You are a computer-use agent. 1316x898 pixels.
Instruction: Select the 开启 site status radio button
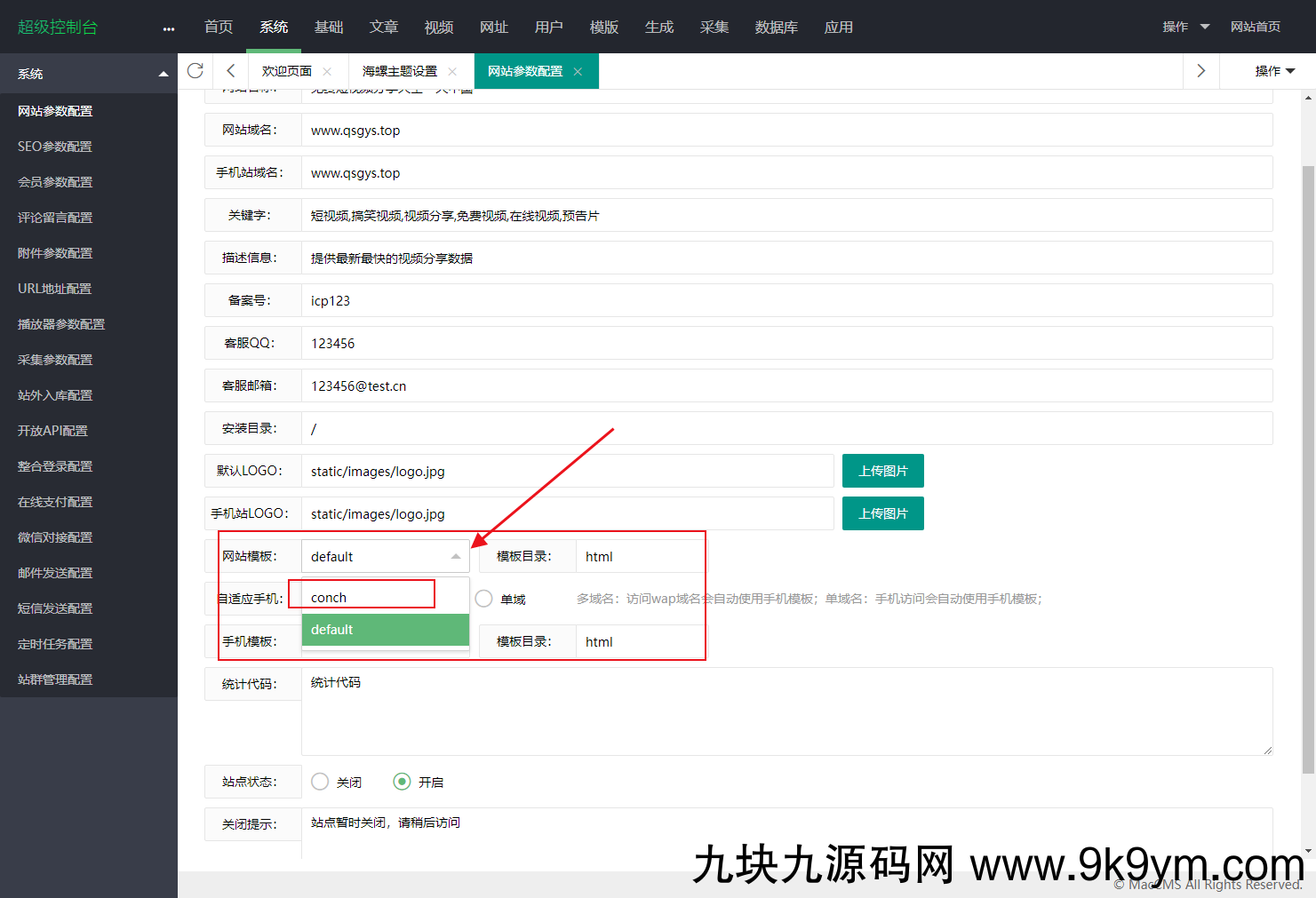point(402,782)
